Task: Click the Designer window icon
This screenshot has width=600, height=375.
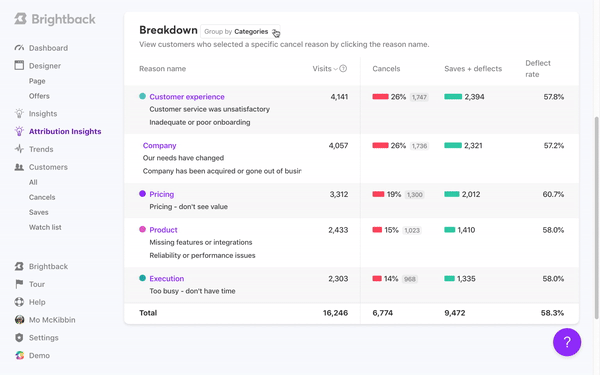Action: pyautogui.click(x=19, y=65)
